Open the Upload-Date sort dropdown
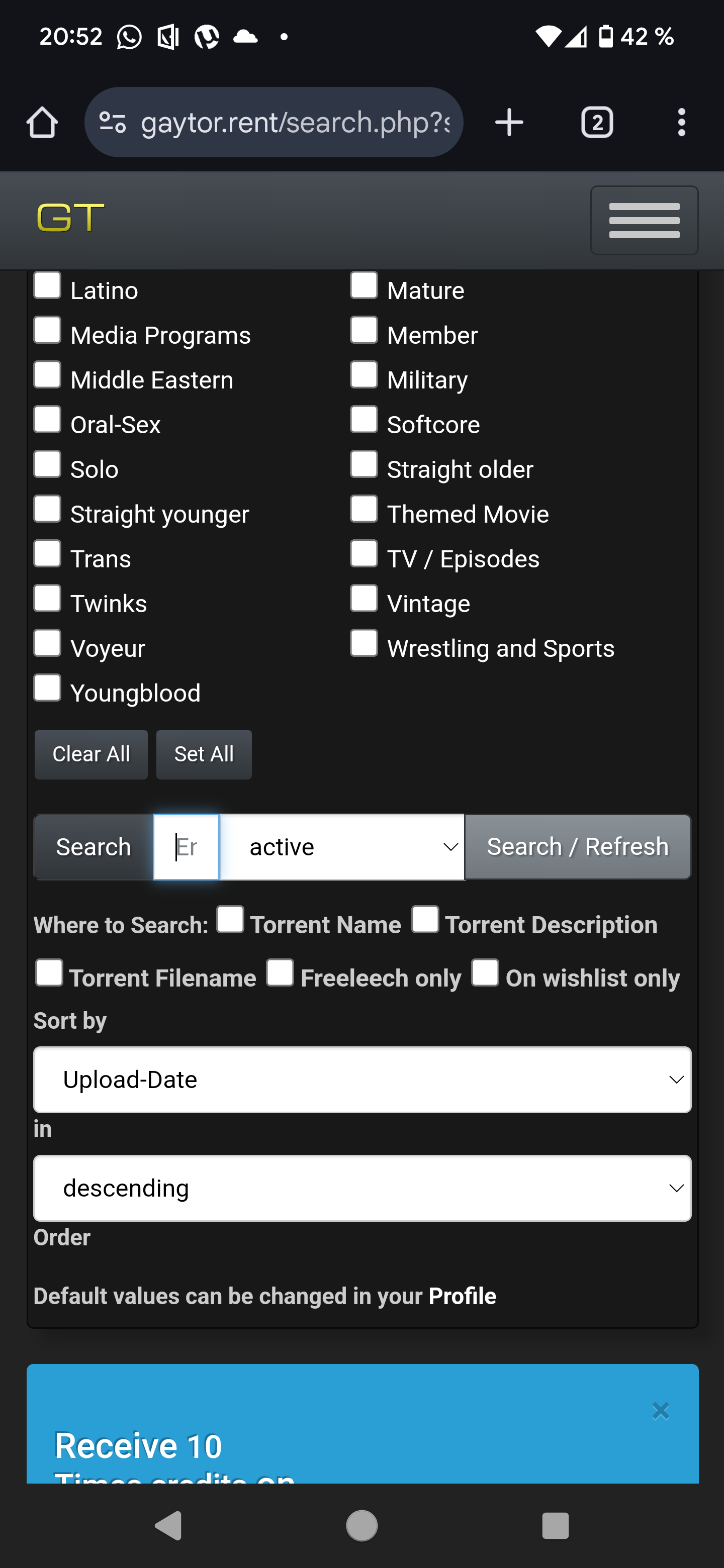724x1568 pixels. pos(363,1080)
